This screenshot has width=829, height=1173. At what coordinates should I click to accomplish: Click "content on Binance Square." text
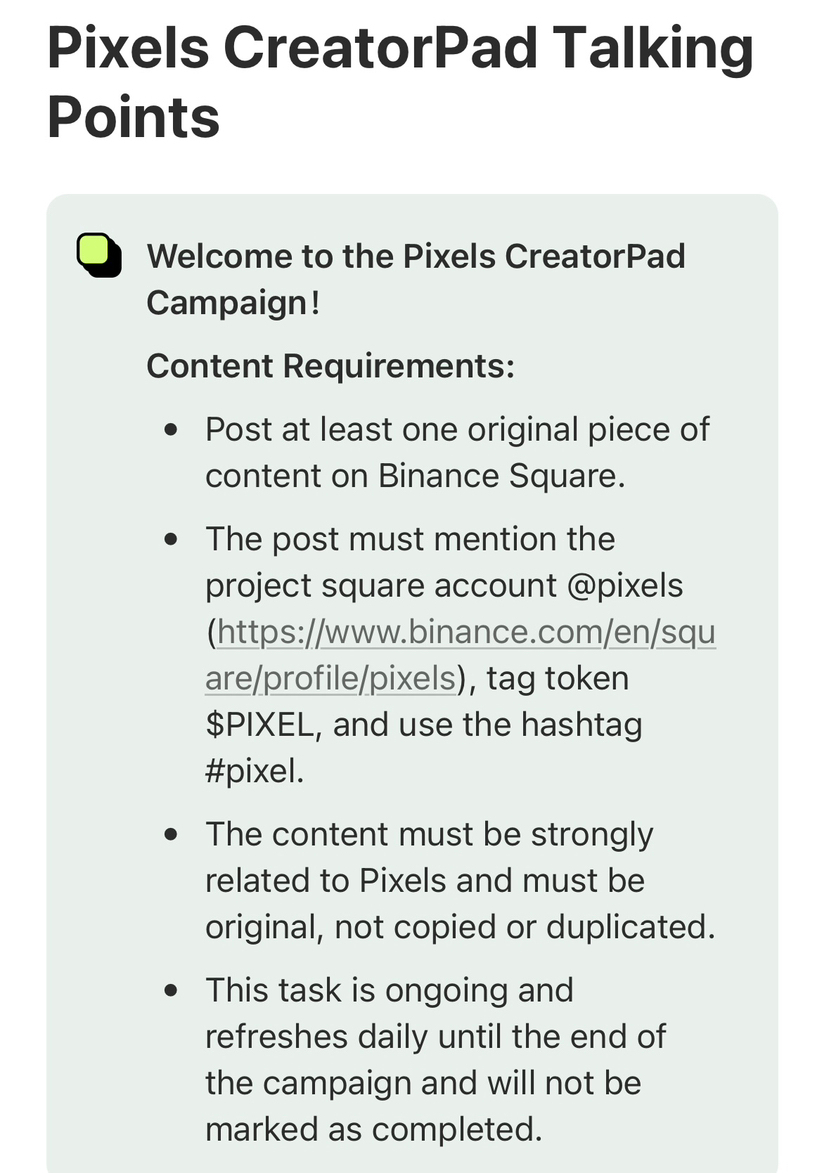coord(415,476)
